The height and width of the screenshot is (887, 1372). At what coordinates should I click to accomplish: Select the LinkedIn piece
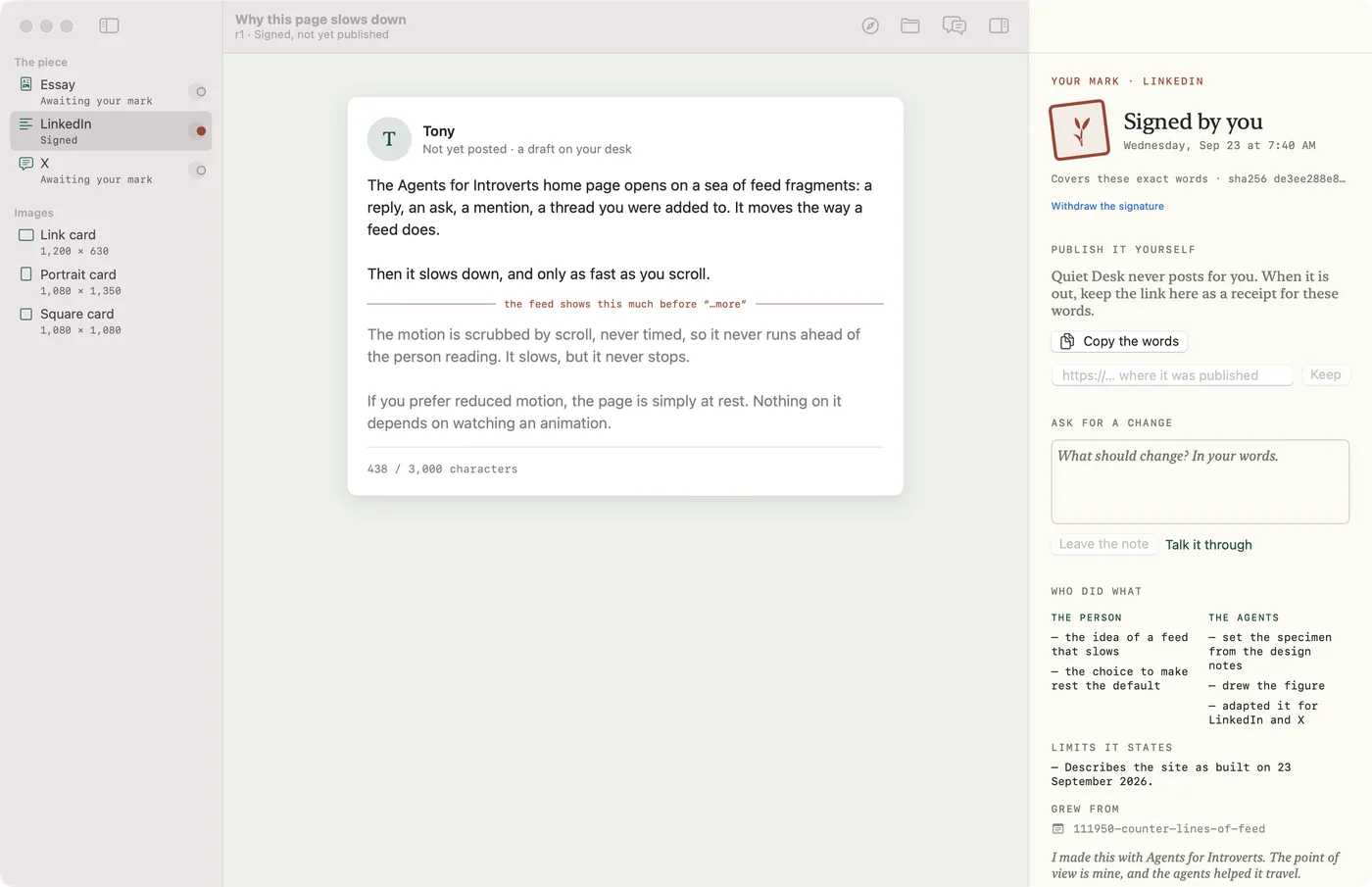click(111, 131)
